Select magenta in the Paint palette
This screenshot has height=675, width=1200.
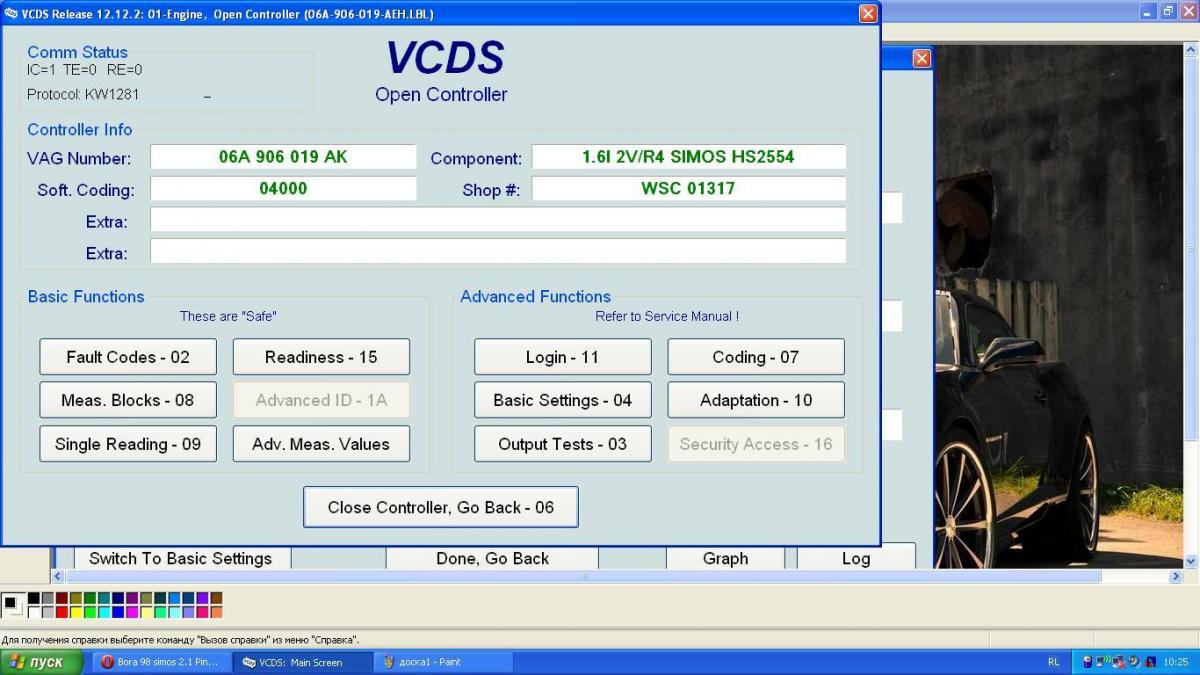click(132, 612)
